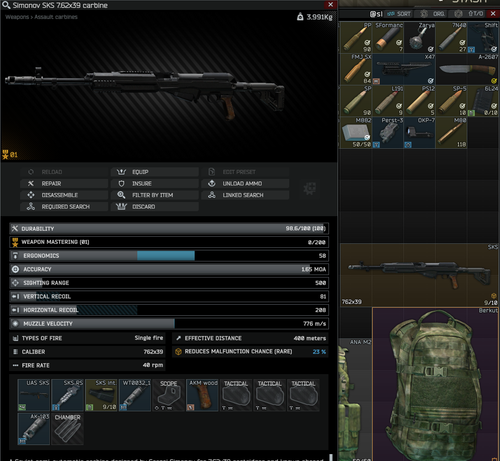
Task: Select the OKP-7 sight in stash
Action: pos(420,133)
